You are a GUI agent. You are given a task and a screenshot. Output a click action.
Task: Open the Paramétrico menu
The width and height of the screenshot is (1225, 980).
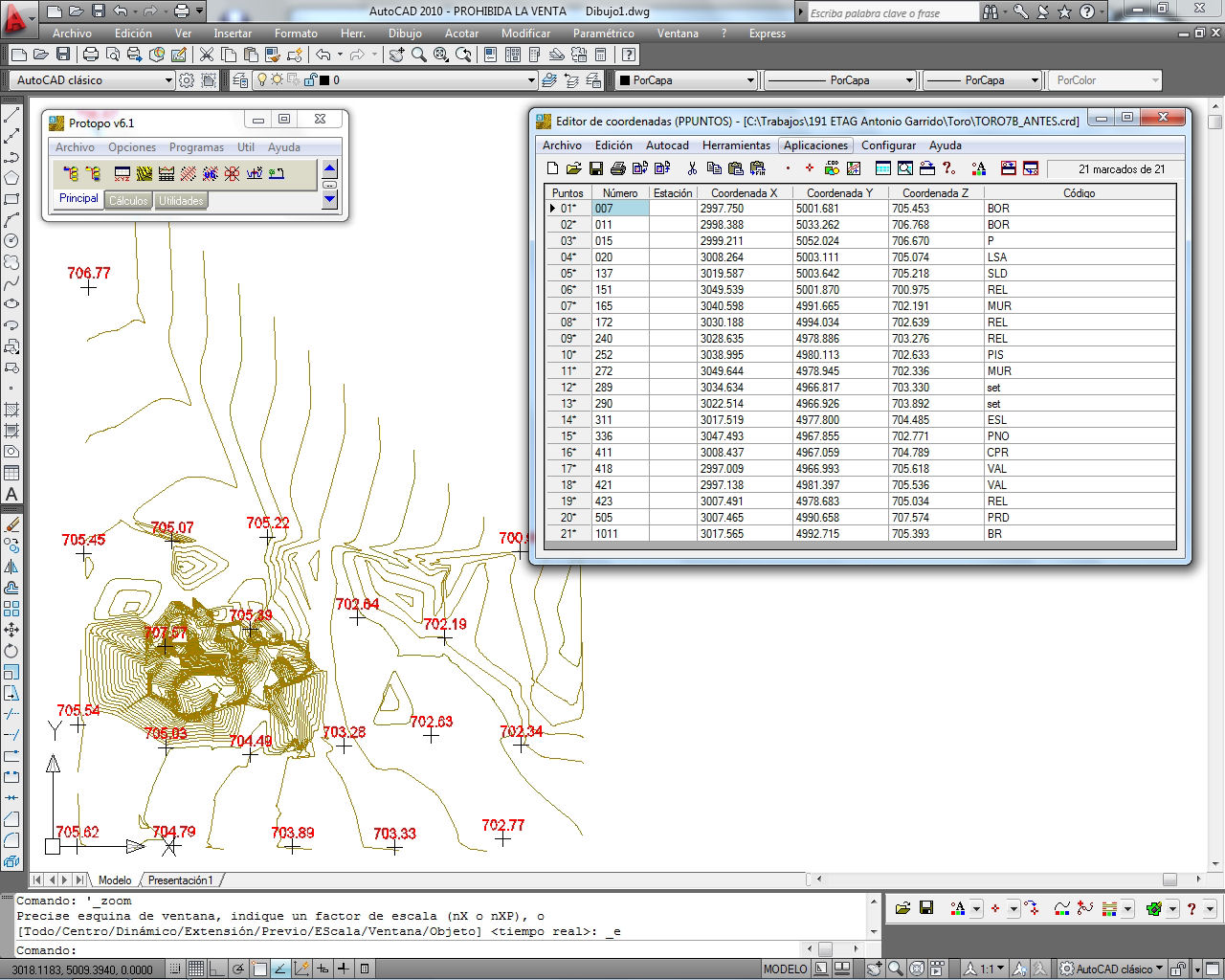coord(603,33)
